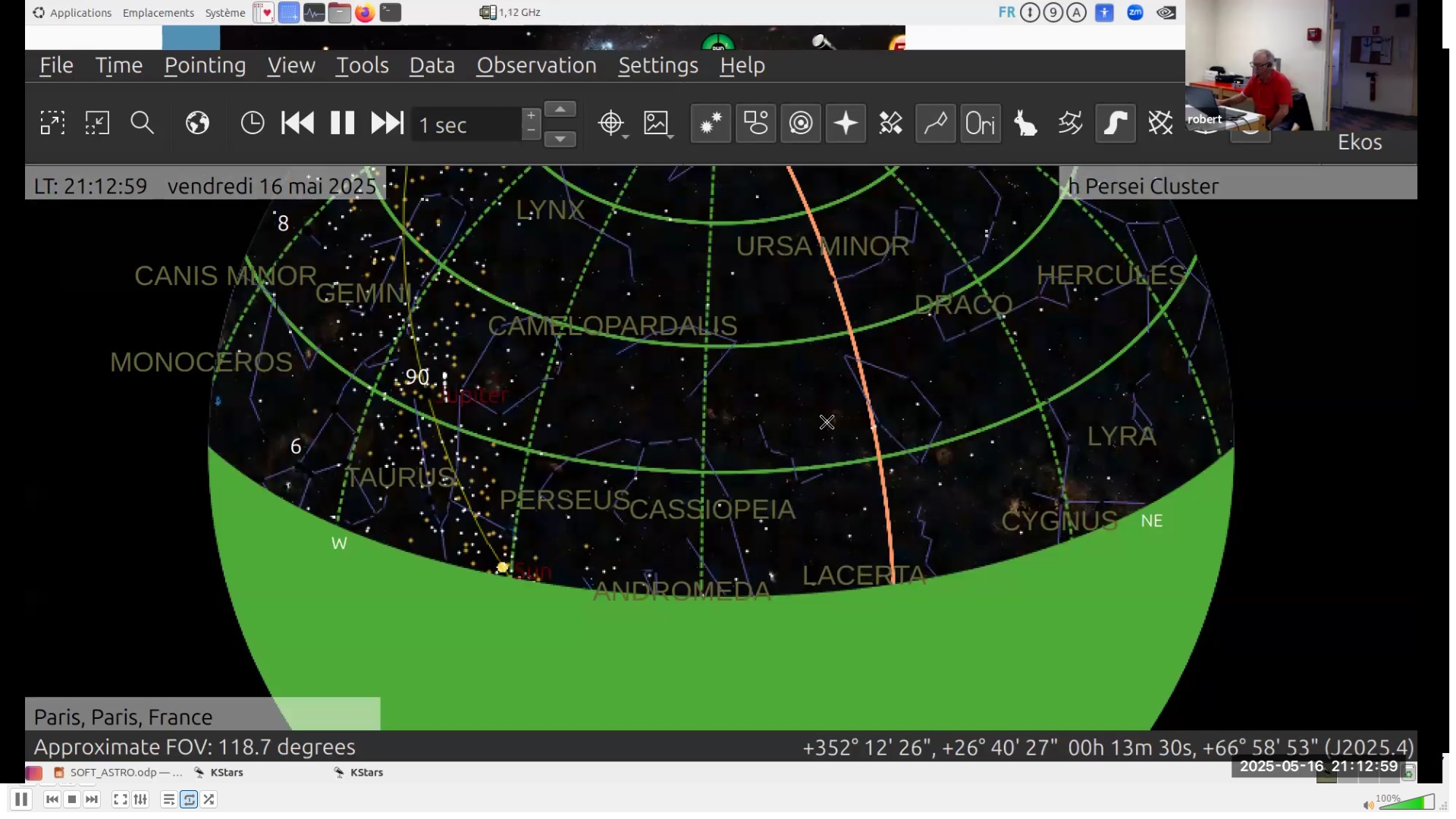Open the View menu

pyautogui.click(x=291, y=66)
